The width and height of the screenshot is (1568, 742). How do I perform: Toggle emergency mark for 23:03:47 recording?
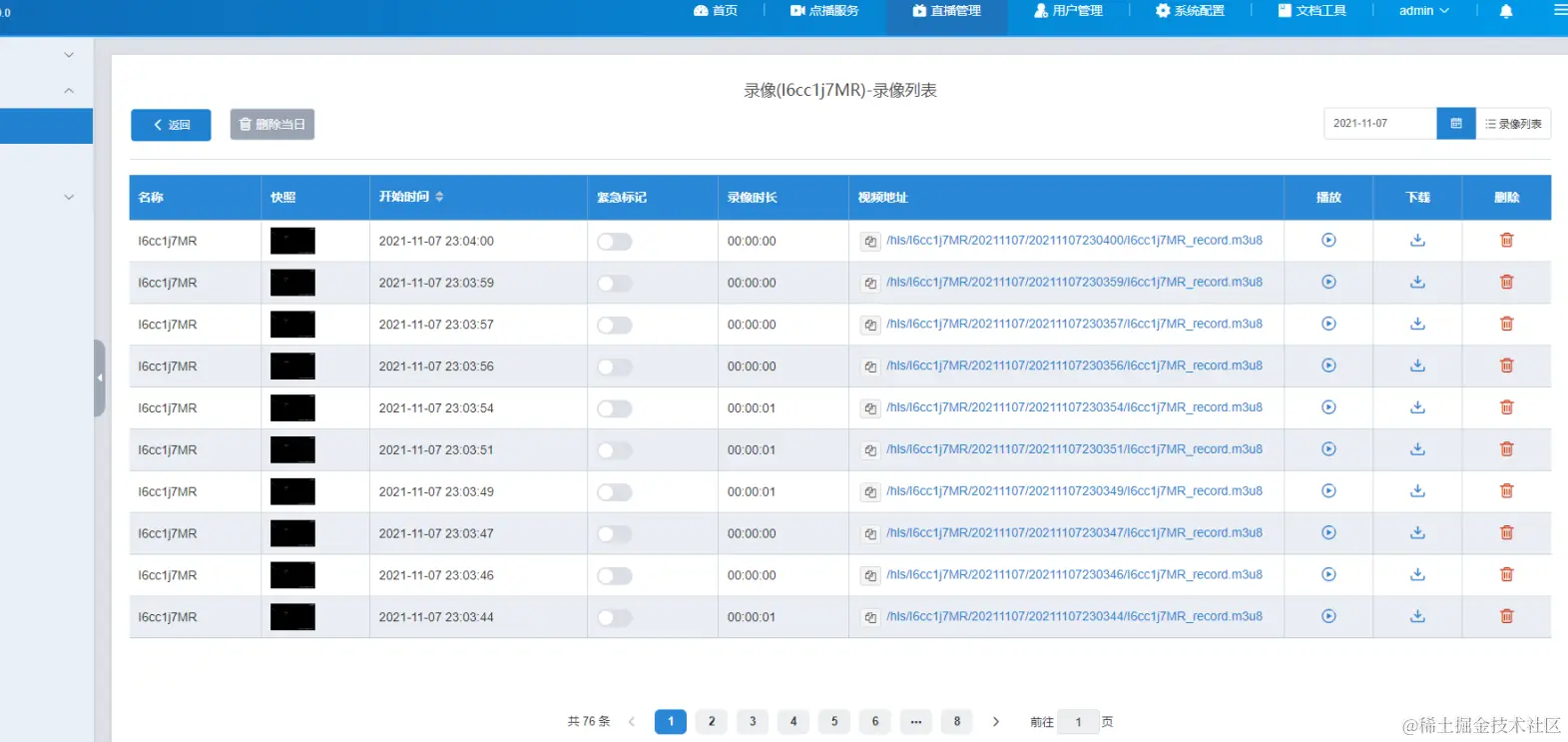615,534
